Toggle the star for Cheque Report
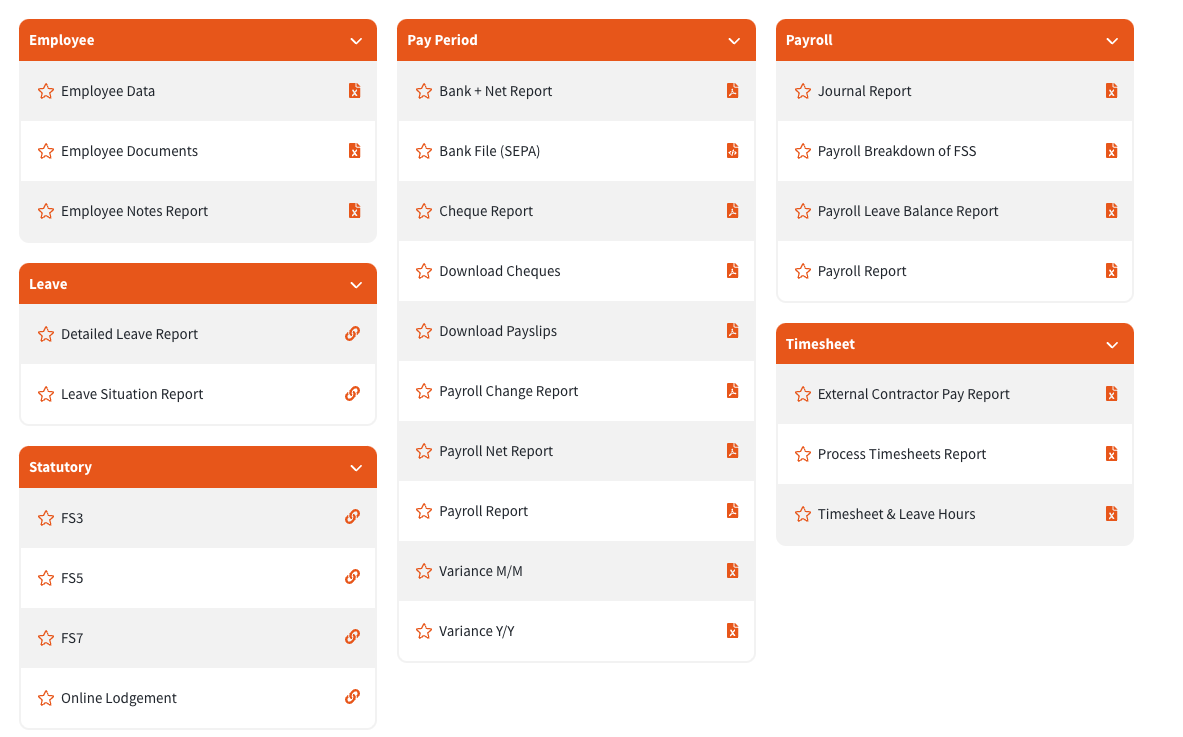This screenshot has width=1183, height=737. [x=424, y=211]
